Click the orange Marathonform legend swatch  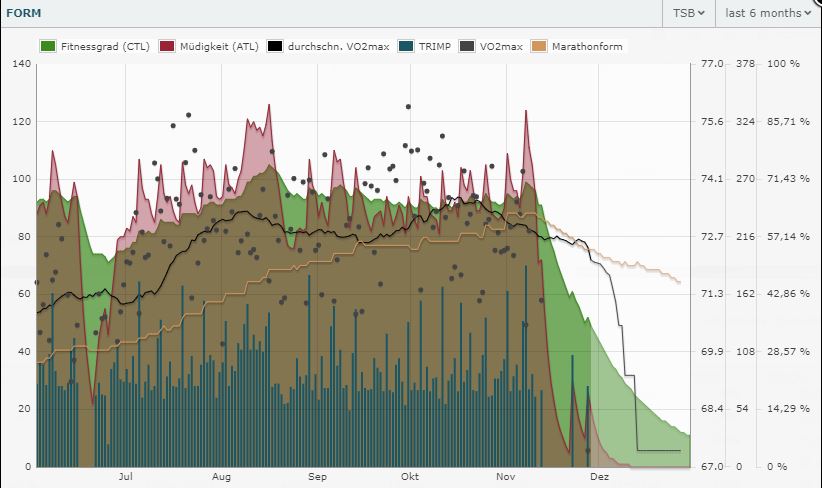pyautogui.click(x=540, y=46)
